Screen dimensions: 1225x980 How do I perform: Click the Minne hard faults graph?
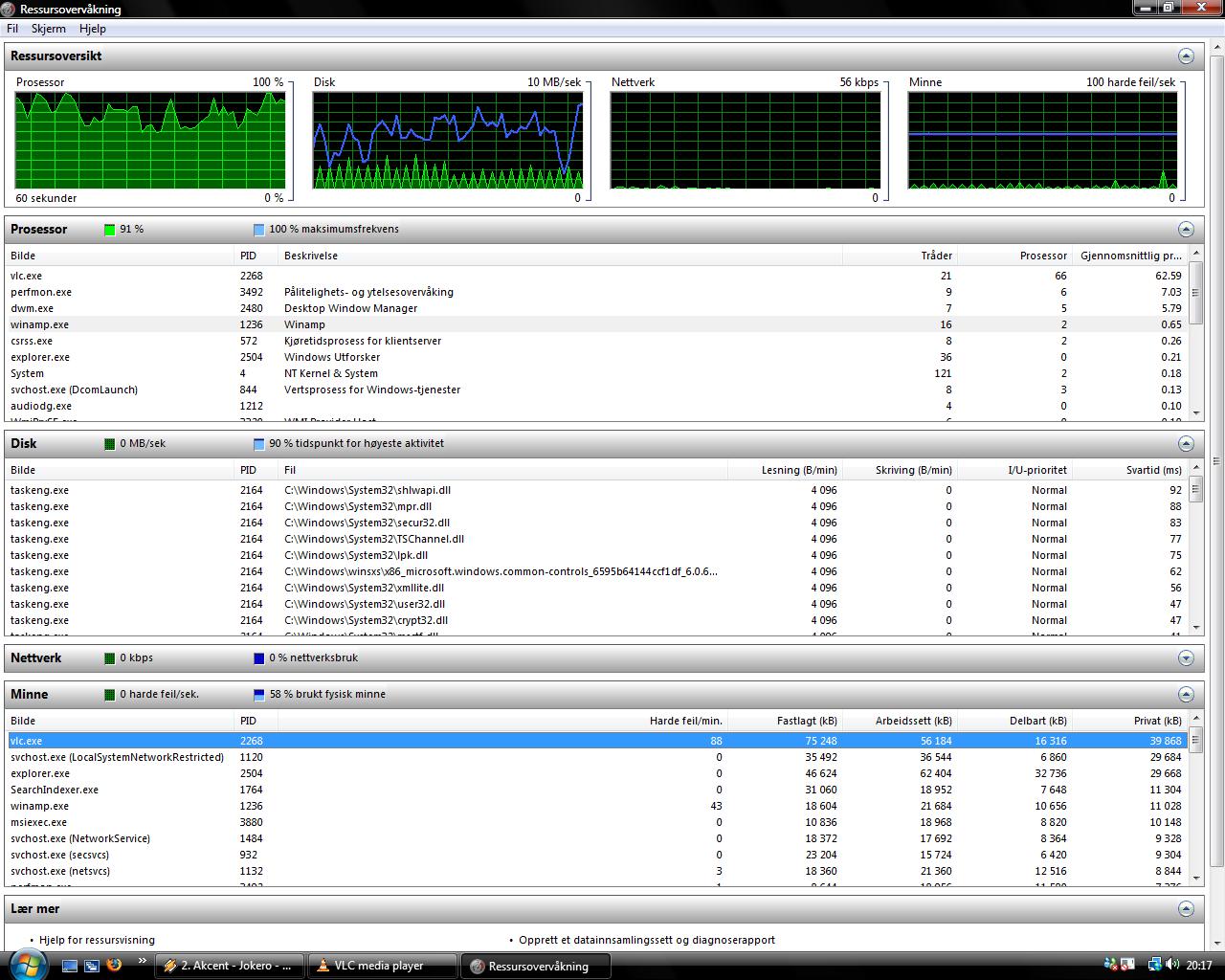[x=1043, y=141]
